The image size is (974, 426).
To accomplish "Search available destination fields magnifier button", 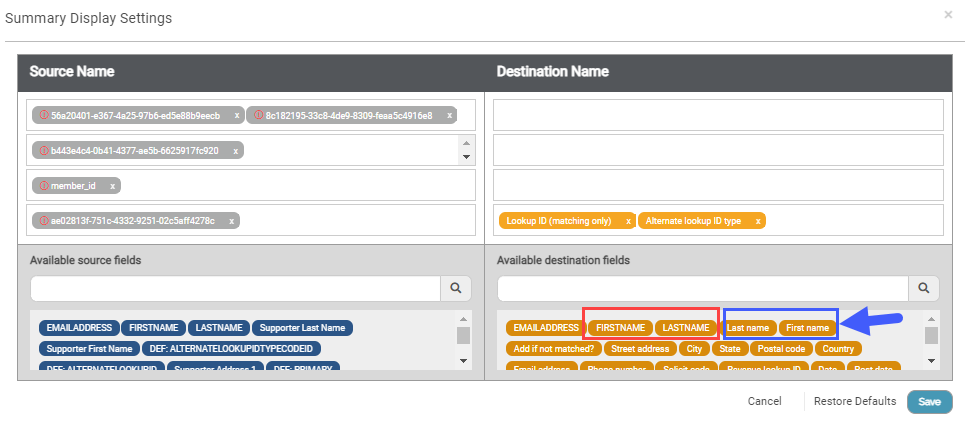I will [924, 288].
